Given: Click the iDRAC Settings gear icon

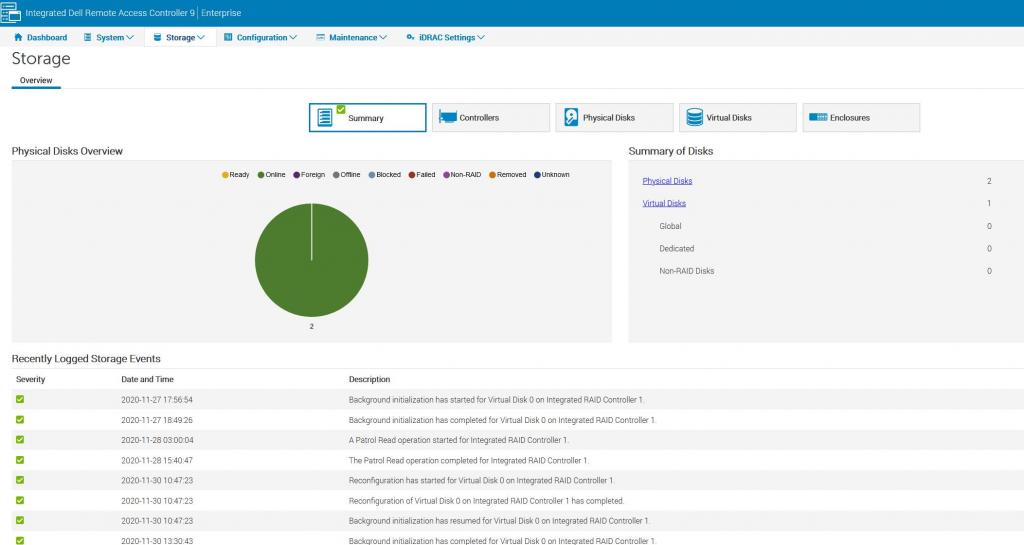Looking at the screenshot, I should pyautogui.click(x=410, y=37).
